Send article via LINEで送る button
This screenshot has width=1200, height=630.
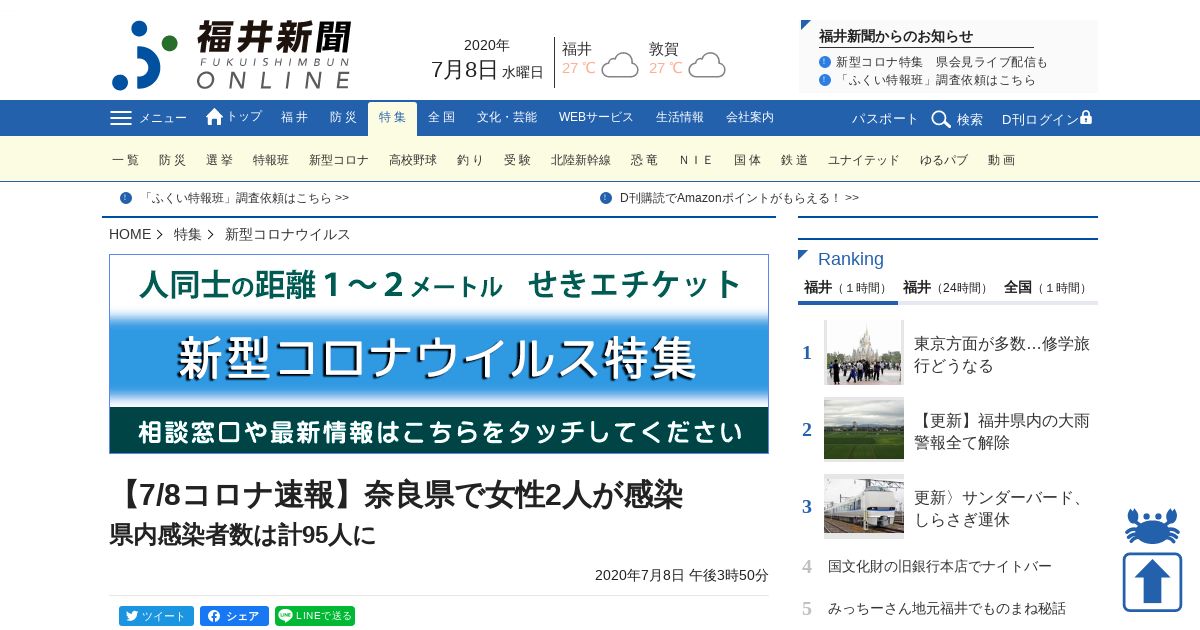click(315, 616)
